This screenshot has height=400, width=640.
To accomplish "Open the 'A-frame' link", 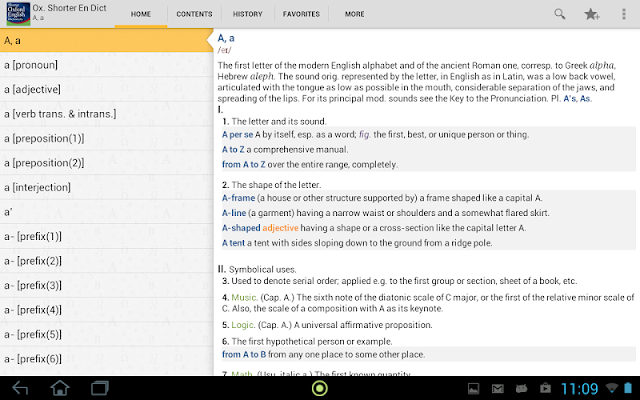I will [x=238, y=198].
